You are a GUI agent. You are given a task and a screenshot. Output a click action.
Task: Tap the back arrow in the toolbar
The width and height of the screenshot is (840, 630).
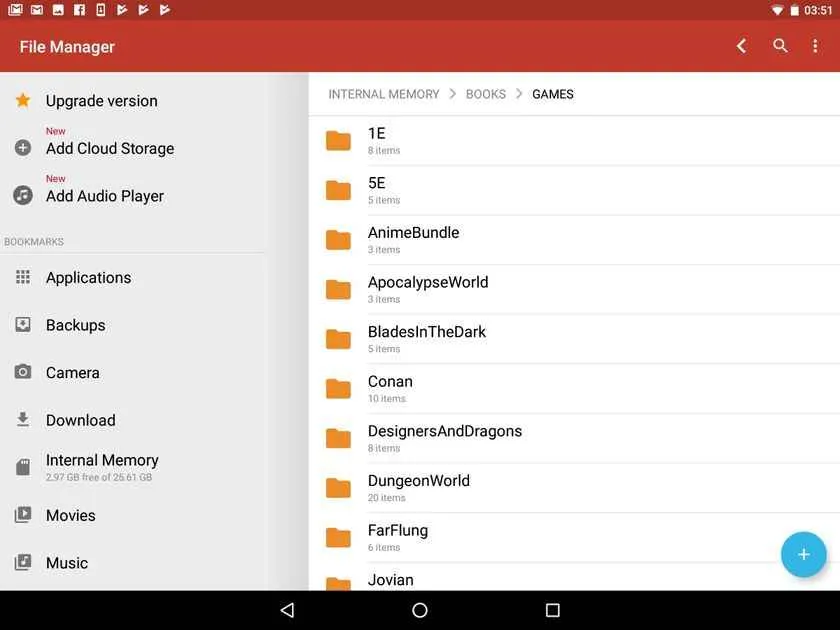click(741, 46)
